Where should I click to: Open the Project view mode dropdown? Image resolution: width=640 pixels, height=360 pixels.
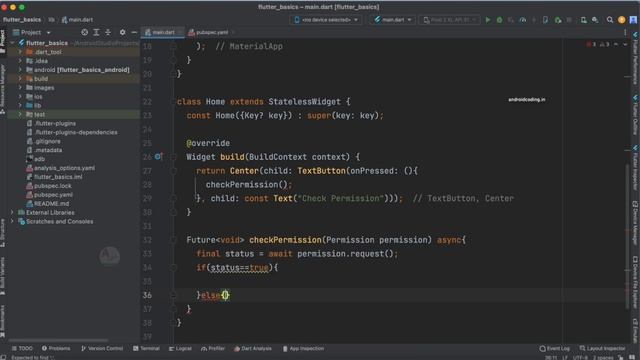[x=32, y=32]
